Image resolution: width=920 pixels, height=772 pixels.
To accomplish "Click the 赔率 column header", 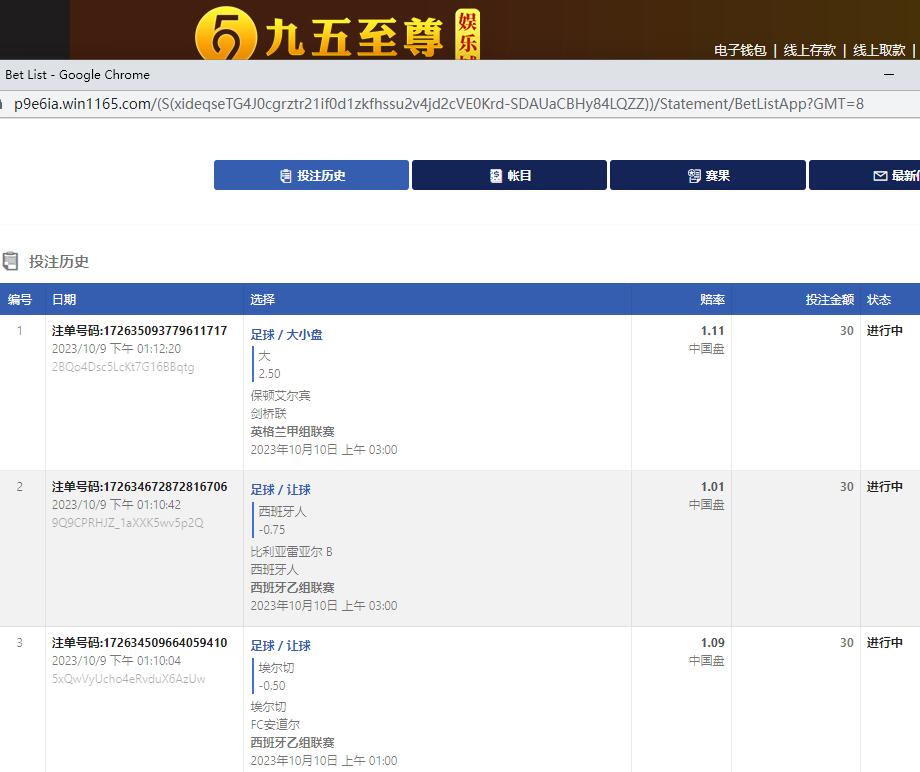I will (712, 299).
